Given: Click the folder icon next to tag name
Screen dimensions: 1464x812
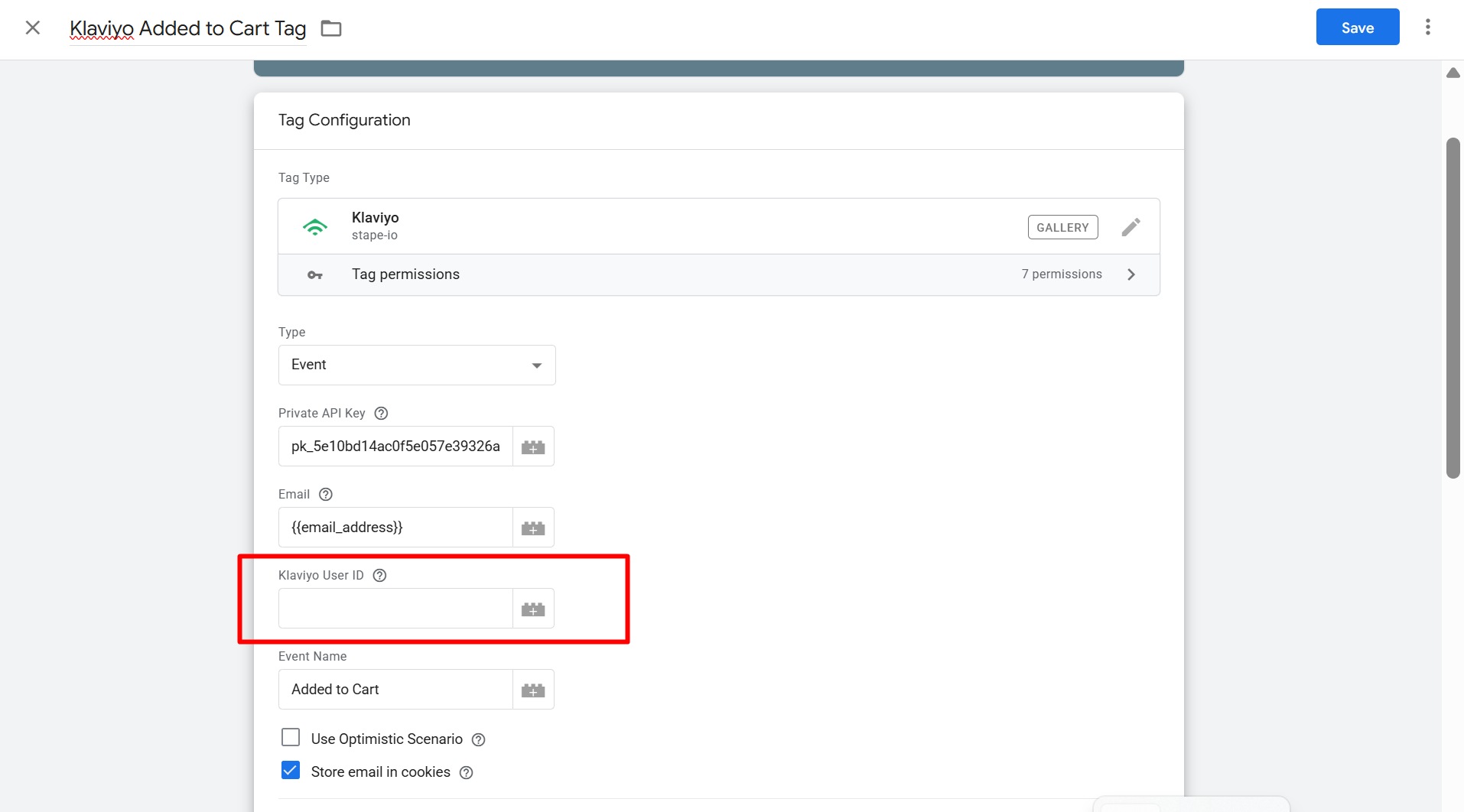Looking at the screenshot, I should click(330, 28).
